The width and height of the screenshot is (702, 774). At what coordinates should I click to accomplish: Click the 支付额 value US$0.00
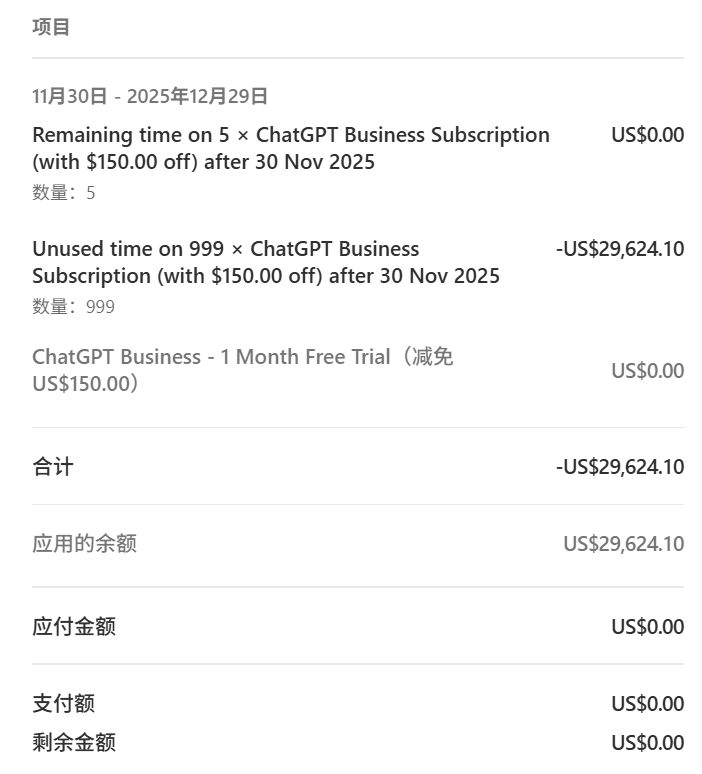point(647,704)
